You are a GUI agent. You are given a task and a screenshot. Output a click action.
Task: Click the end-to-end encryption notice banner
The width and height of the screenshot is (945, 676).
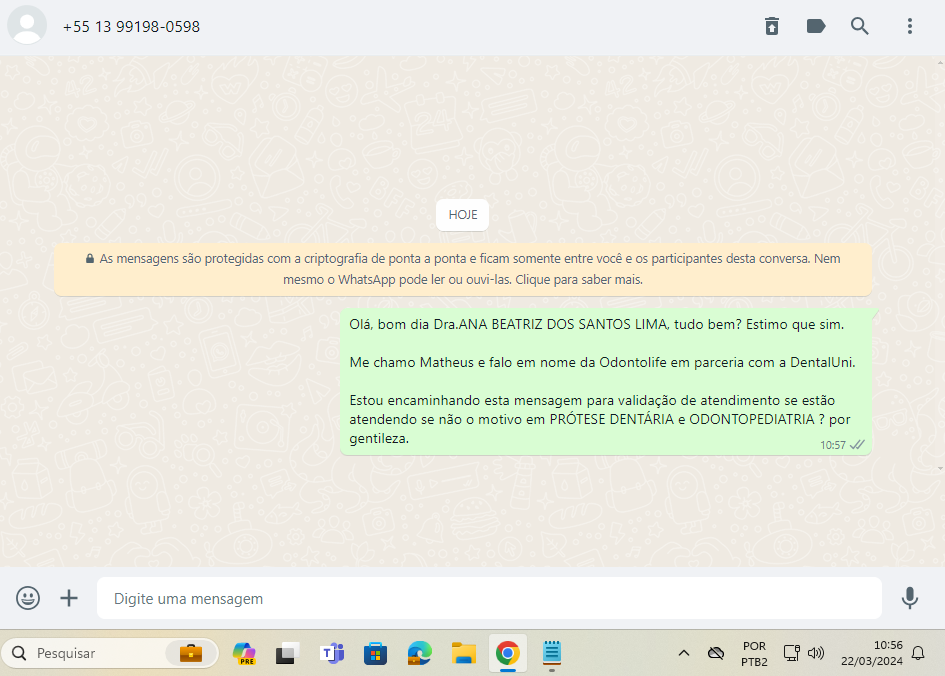(463, 269)
